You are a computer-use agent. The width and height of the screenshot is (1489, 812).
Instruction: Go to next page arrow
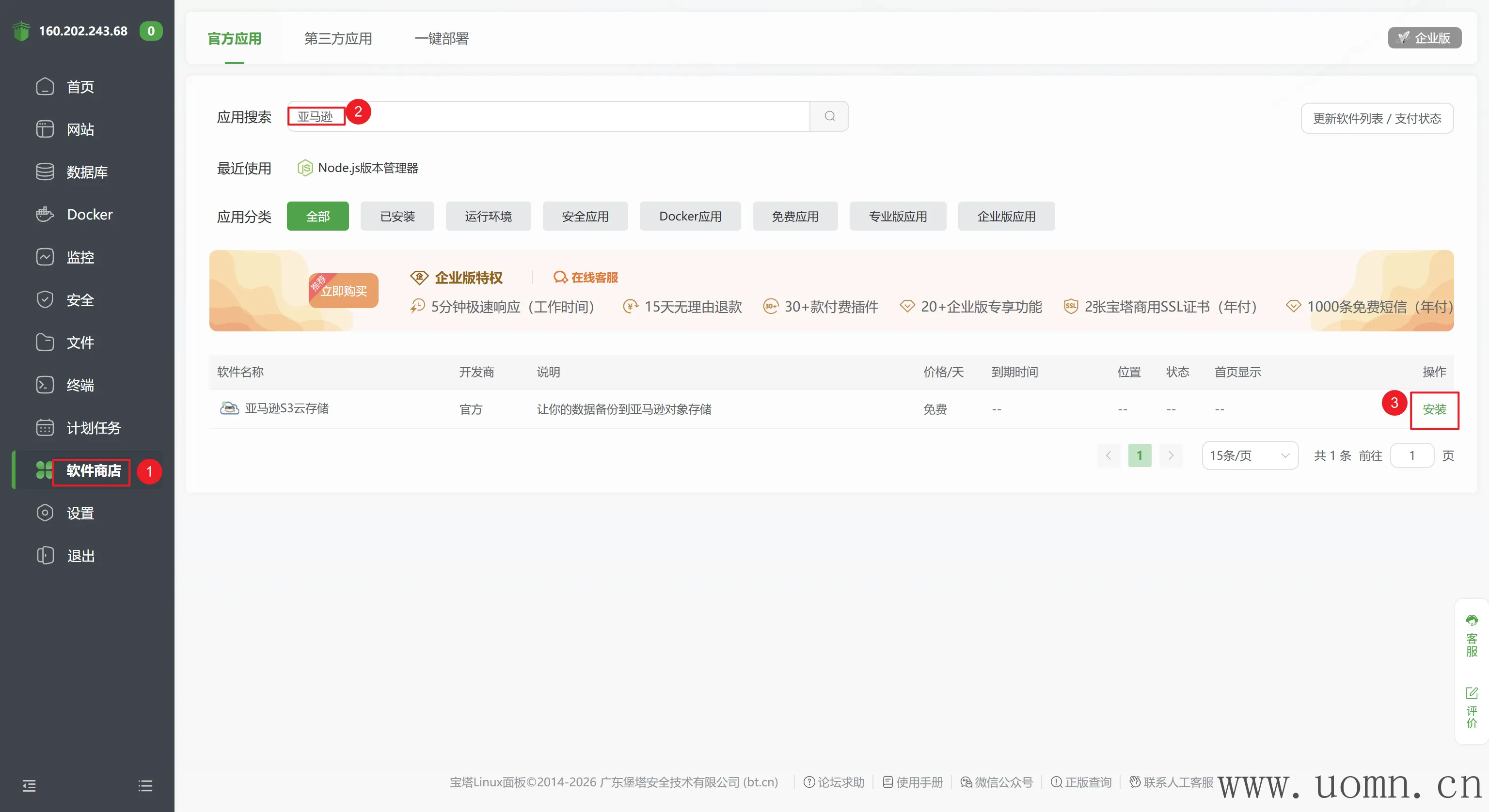(x=1171, y=455)
